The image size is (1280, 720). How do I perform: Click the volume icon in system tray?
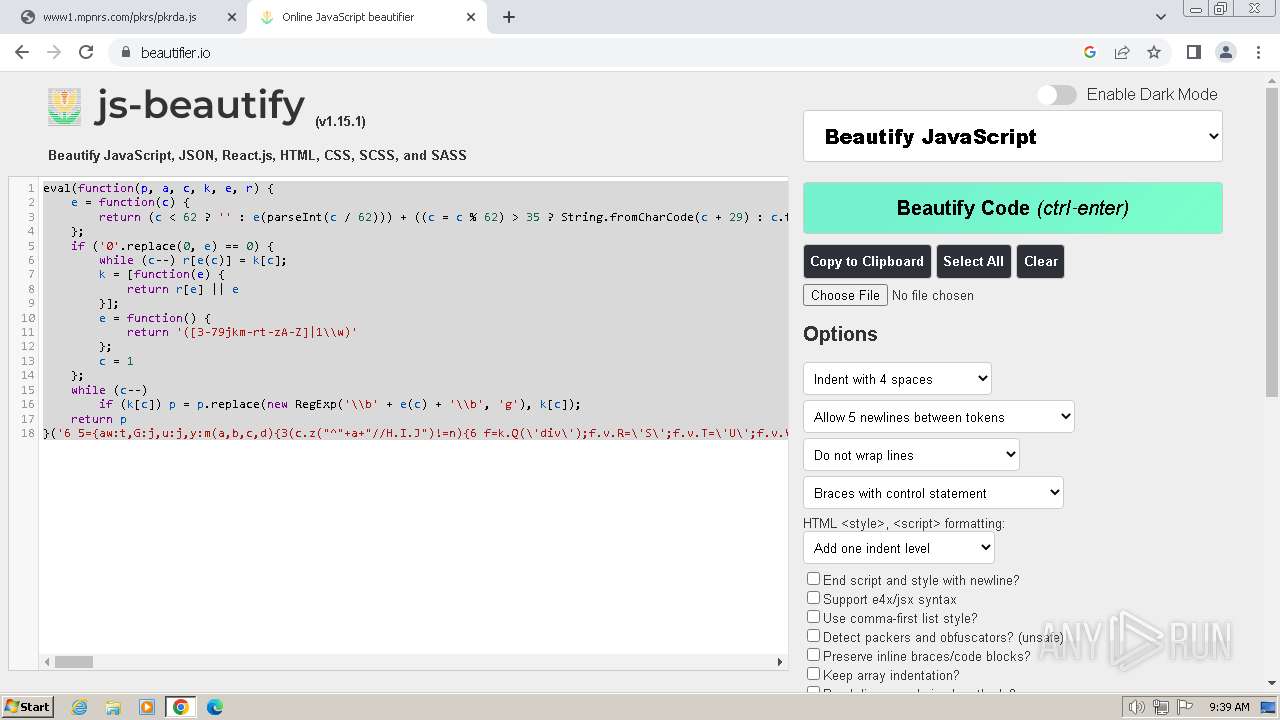click(1136, 707)
